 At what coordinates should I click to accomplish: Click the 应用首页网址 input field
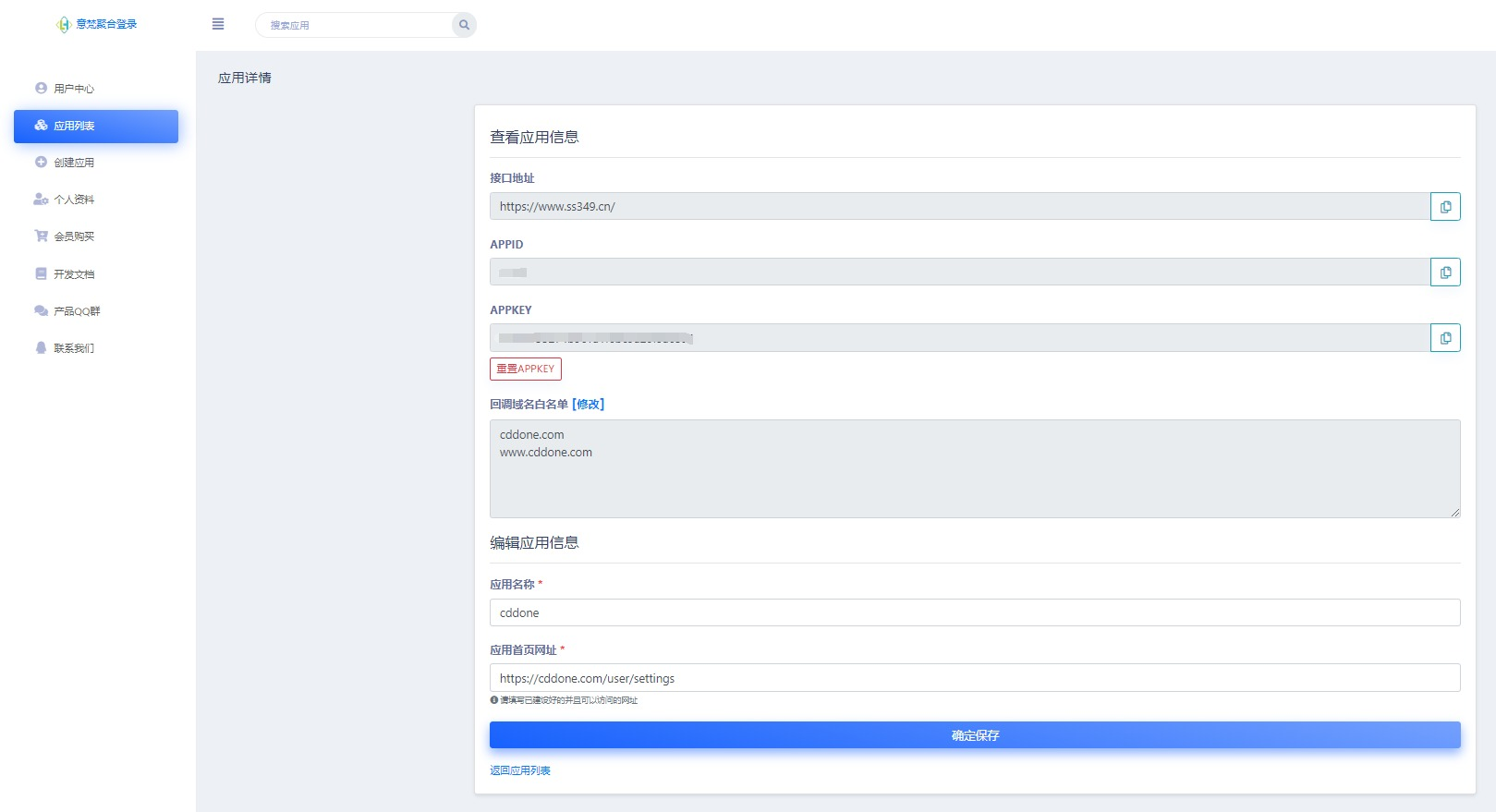click(x=975, y=678)
